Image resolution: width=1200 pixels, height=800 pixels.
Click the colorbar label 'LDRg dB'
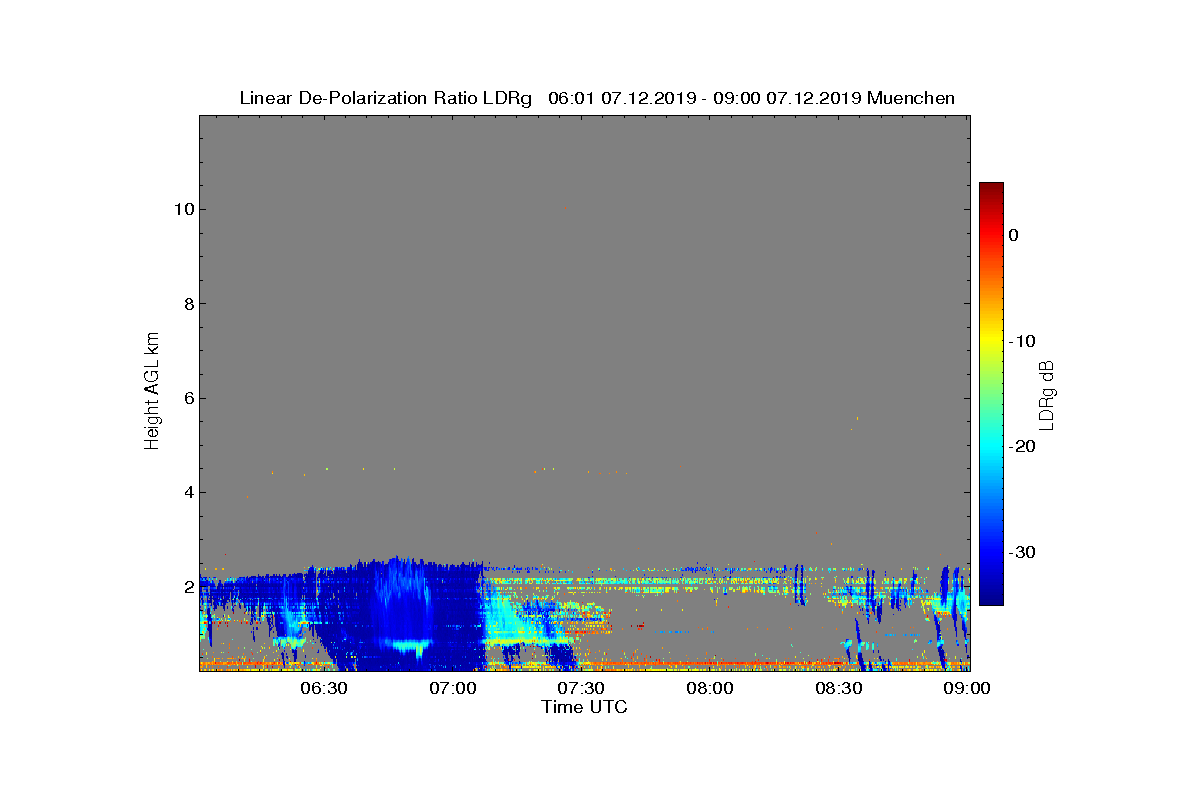(x=1047, y=394)
